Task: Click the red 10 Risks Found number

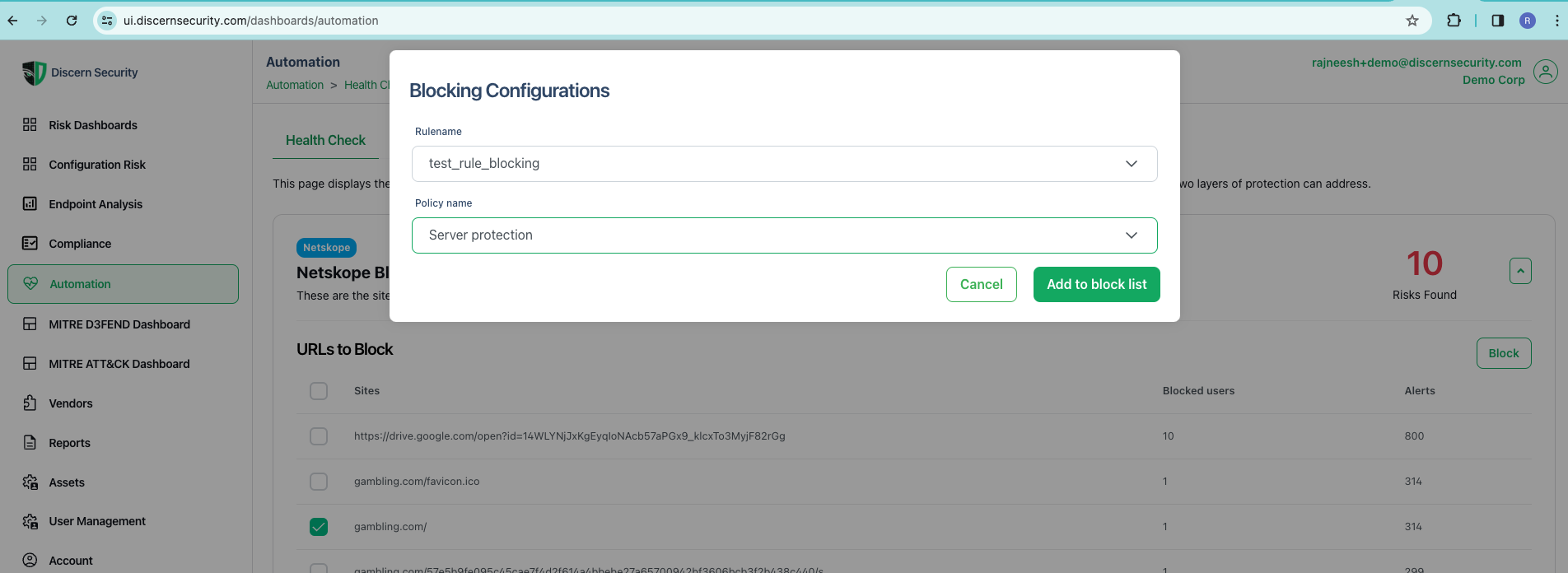Action: (1424, 263)
